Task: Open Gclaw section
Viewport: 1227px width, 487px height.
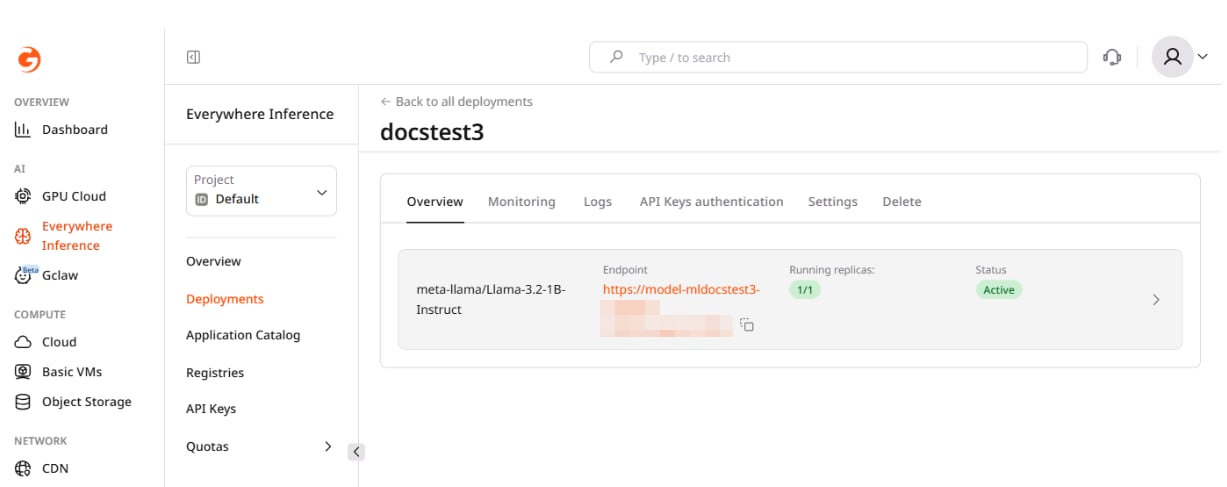Action: (x=60, y=275)
